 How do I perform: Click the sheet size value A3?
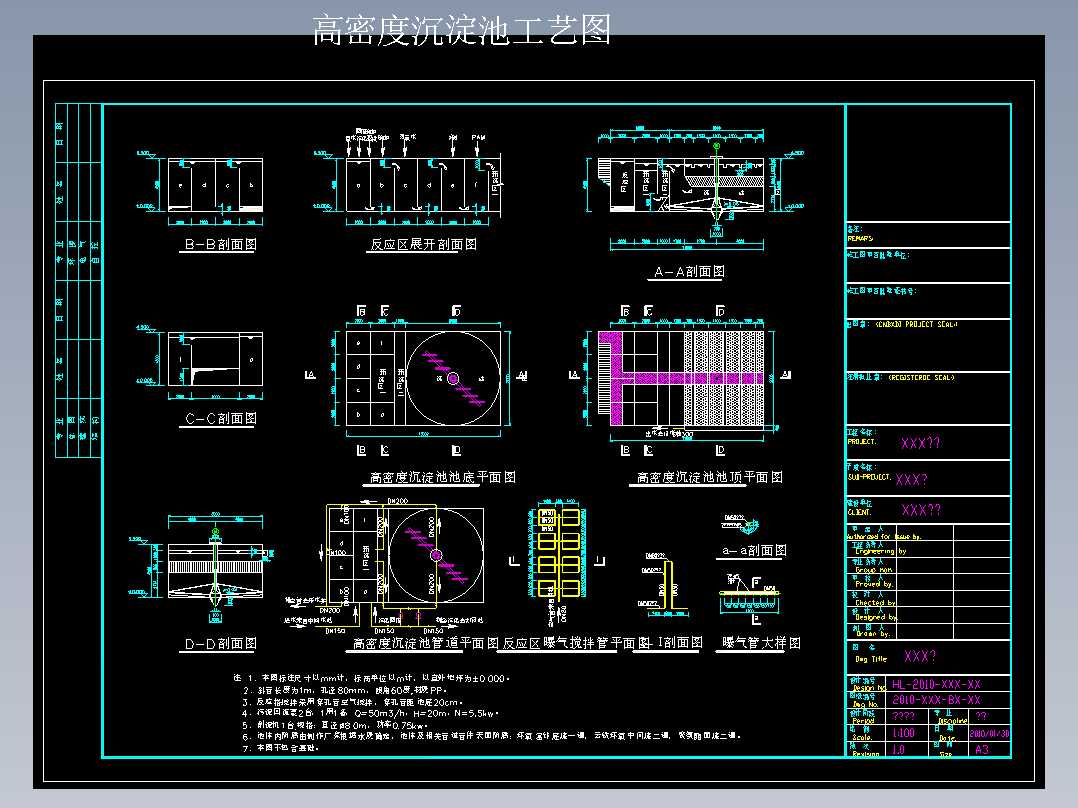(x=982, y=750)
